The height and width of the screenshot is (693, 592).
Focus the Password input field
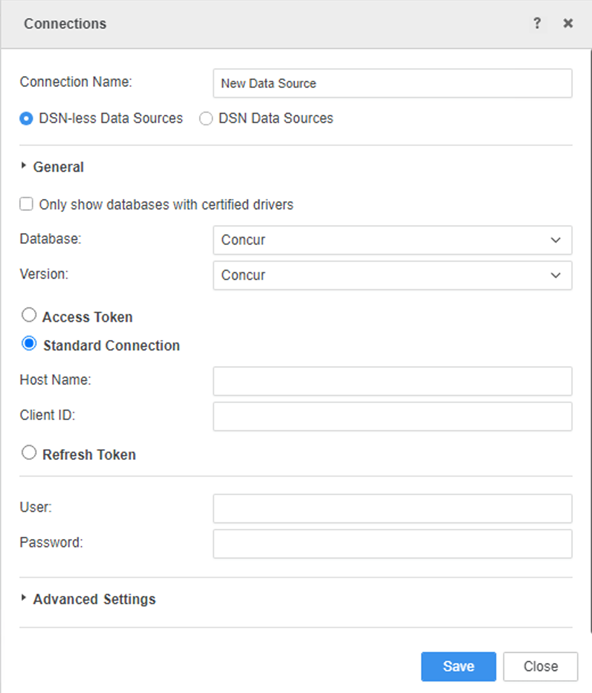[x=393, y=544]
